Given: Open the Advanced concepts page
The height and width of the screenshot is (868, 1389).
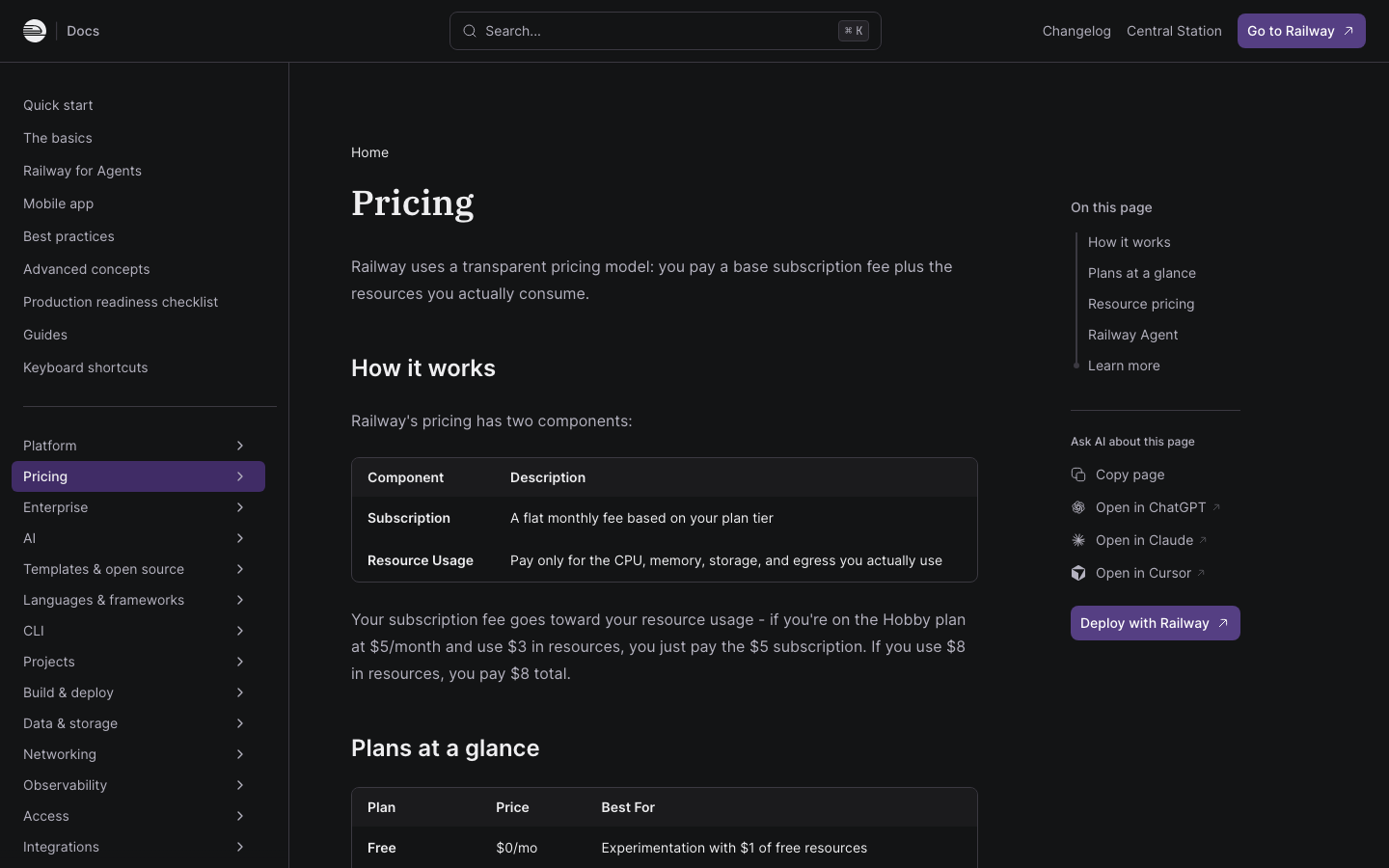Looking at the screenshot, I should [x=86, y=269].
